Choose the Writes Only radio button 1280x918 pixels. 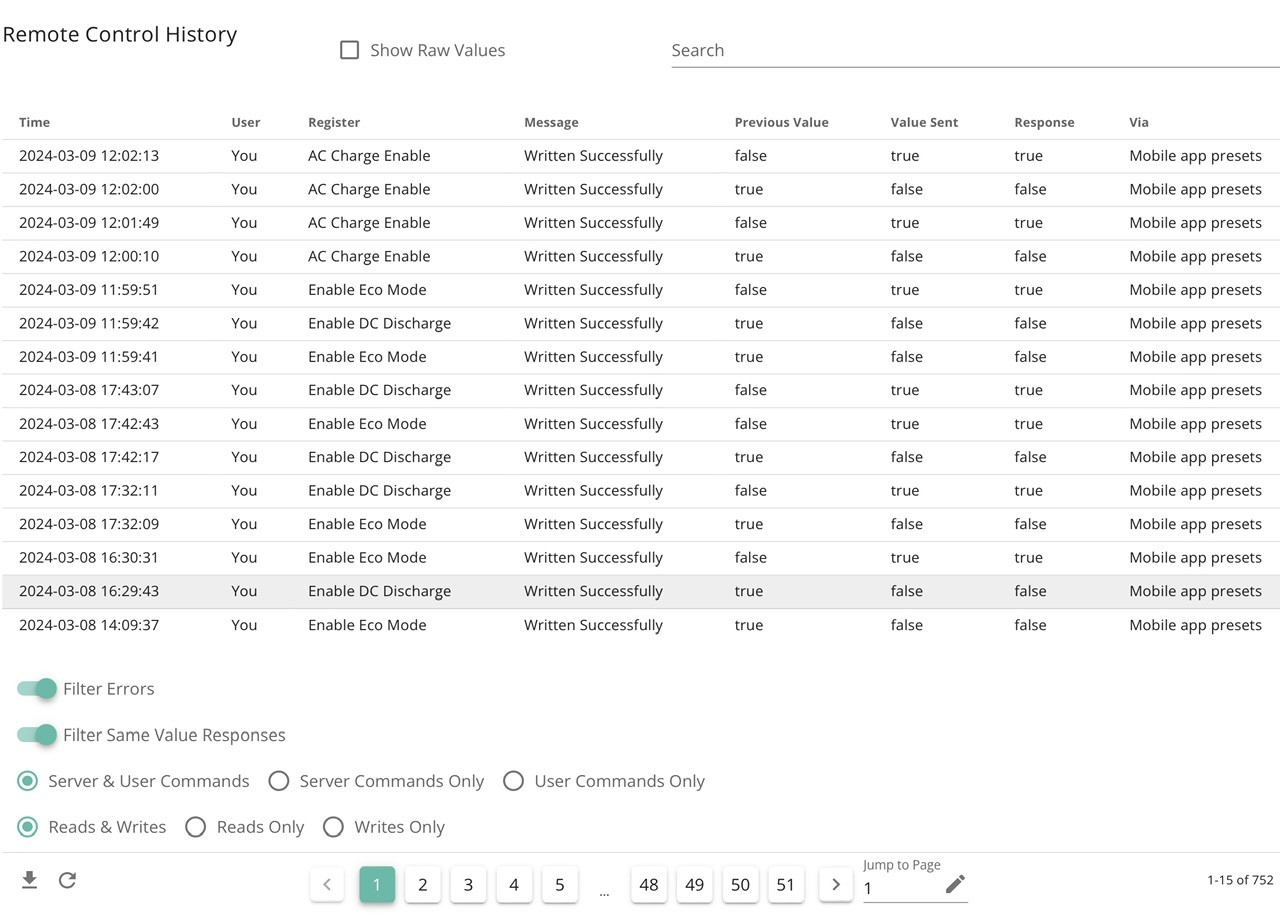pos(333,827)
